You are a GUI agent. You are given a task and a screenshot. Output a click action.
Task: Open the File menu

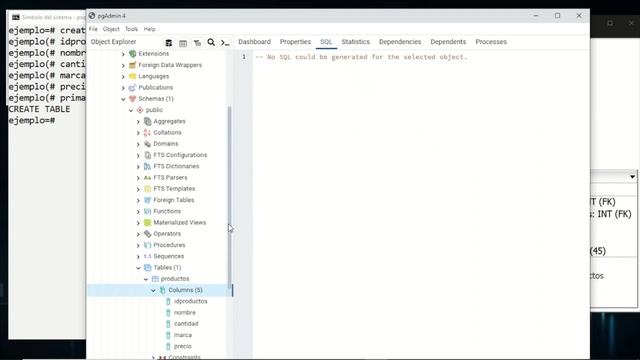tap(93, 29)
